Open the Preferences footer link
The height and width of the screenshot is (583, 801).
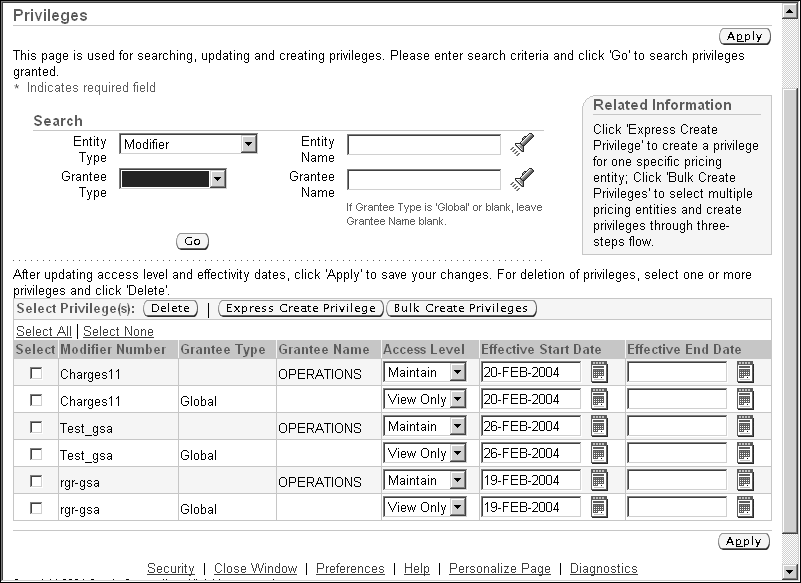point(350,568)
